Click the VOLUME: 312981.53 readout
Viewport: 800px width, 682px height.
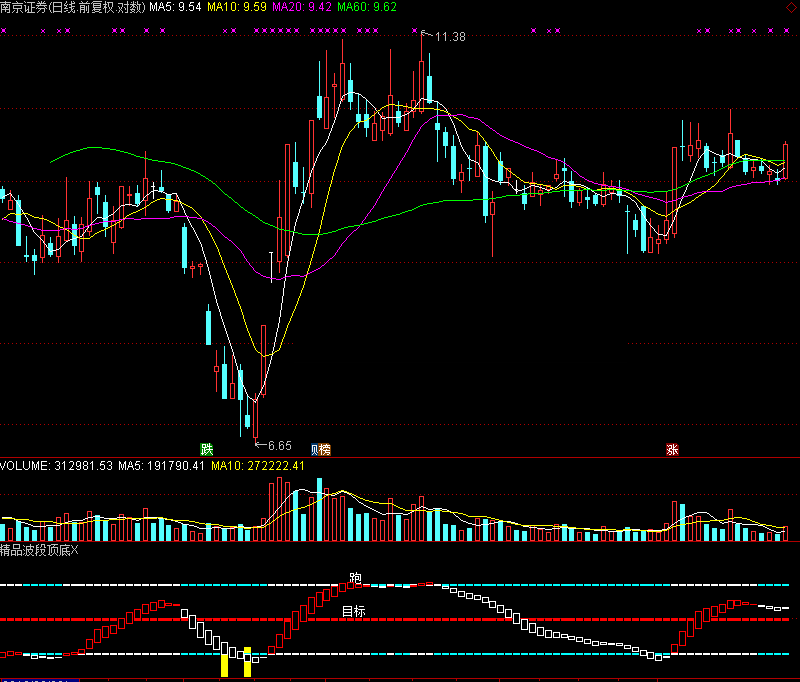pyautogui.click(x=56, y=466)
